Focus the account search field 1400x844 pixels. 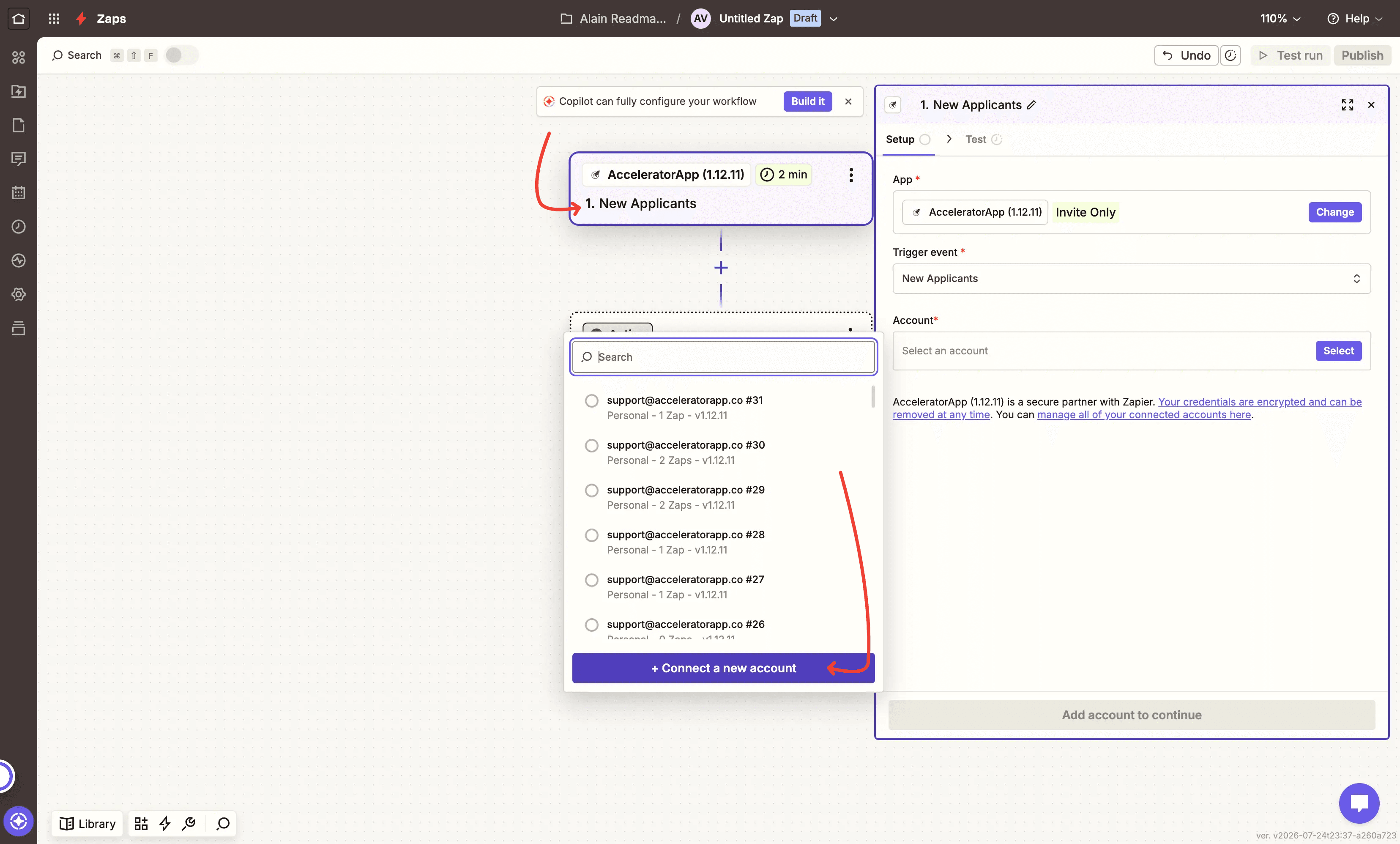[723, 357]
